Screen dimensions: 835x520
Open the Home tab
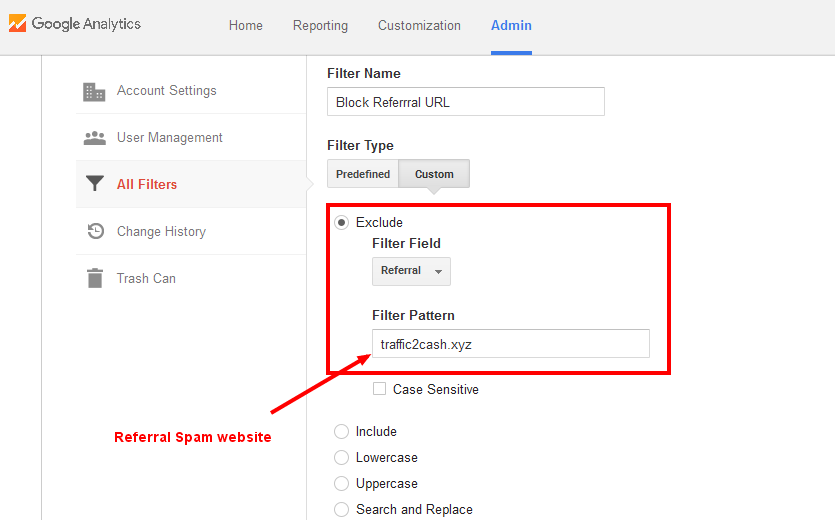245,26
